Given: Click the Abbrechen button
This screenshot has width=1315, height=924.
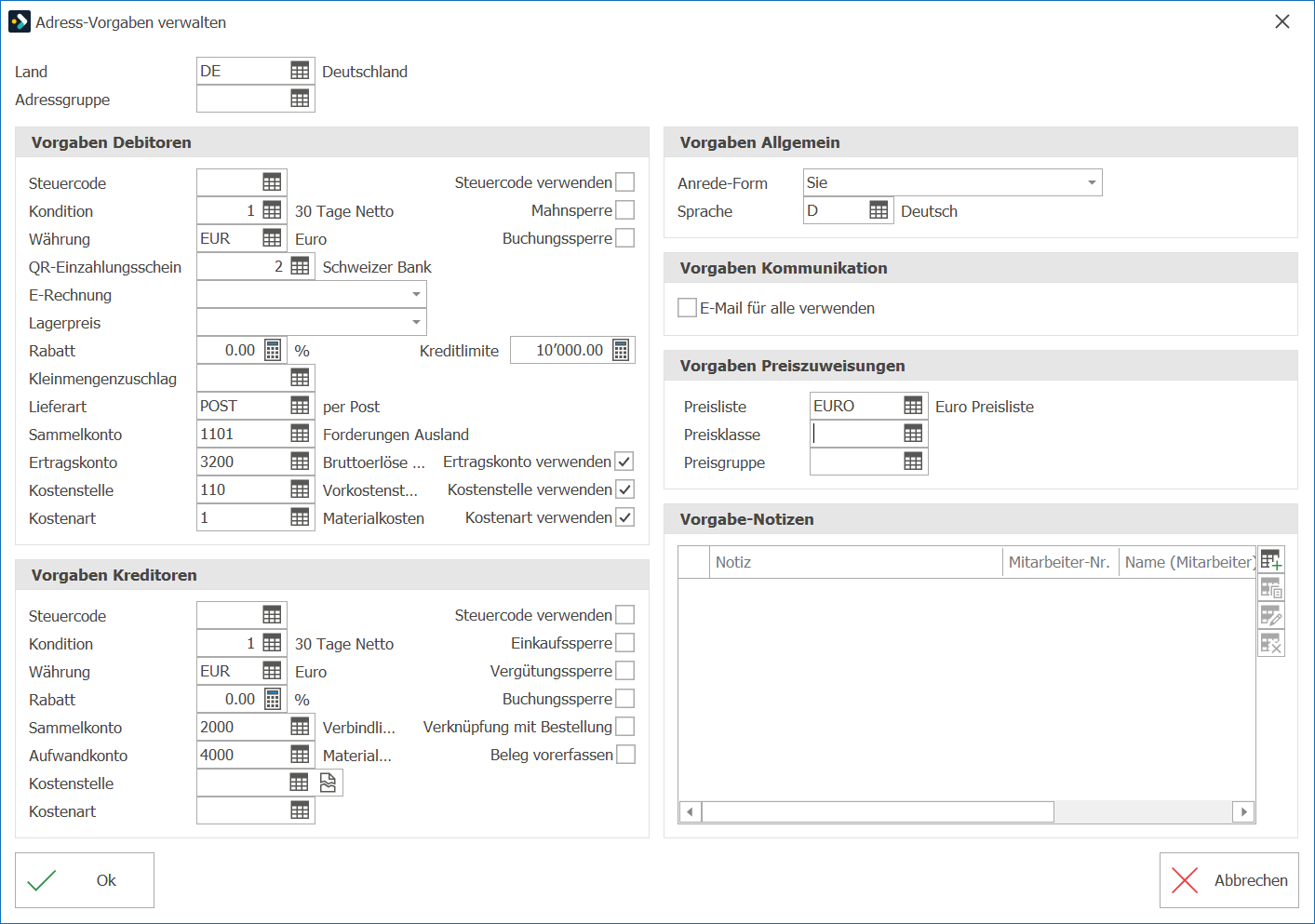Looking at the screenshot, I should pyautogui.click(x=1229, y=880).
